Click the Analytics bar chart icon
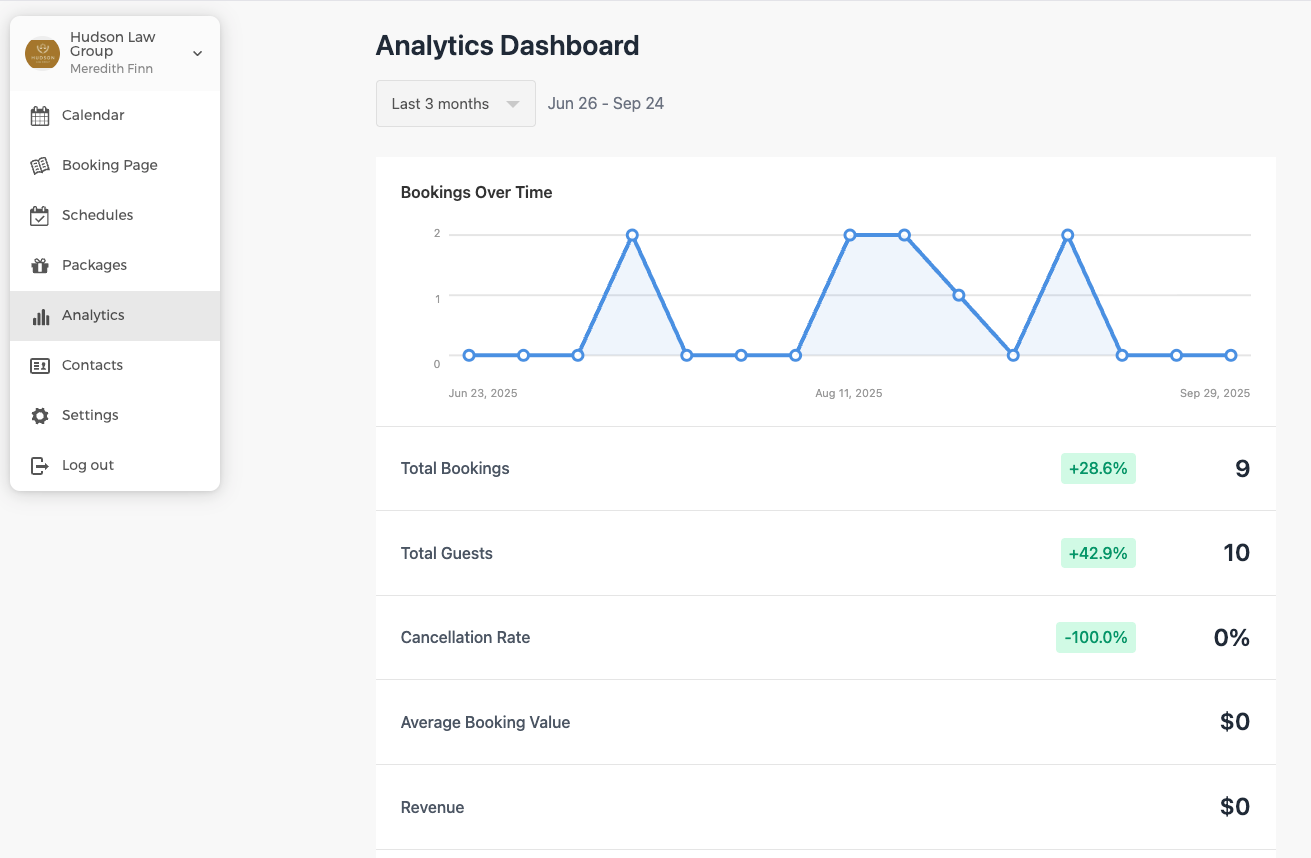1311x858 pixels. pyautogui.click(x=40, y=316)
